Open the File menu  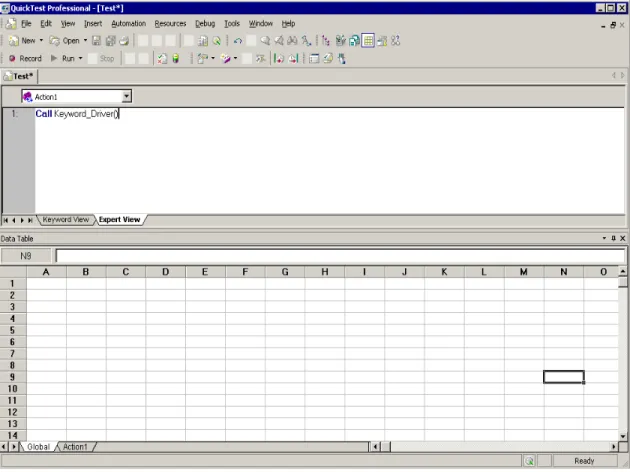pos(26,24)
